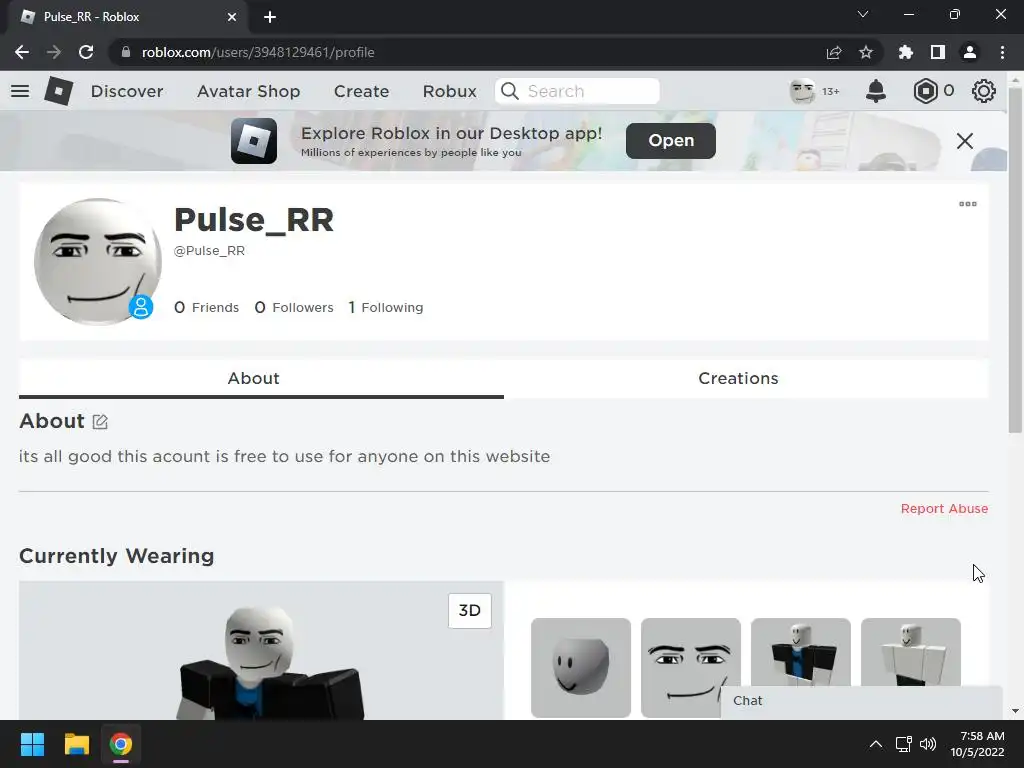View site information lock icon

click(x=126, y=52)
